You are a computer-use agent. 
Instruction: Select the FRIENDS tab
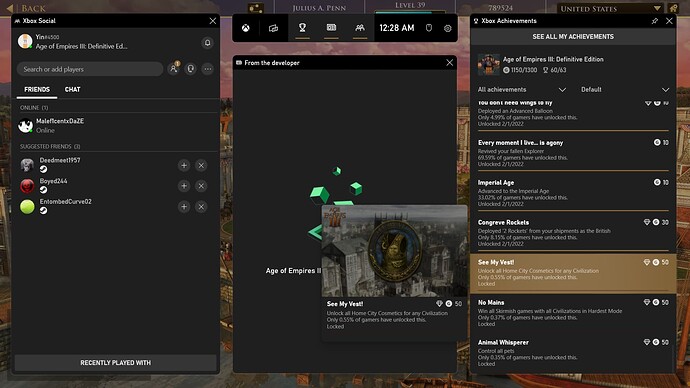click(37, 89)
